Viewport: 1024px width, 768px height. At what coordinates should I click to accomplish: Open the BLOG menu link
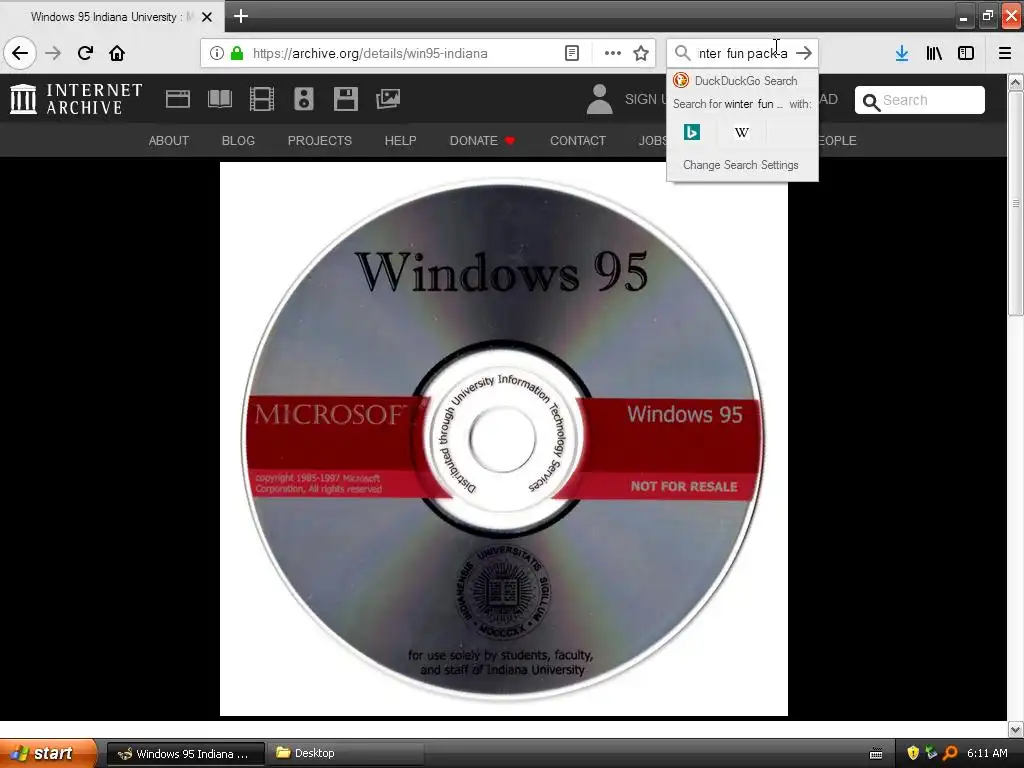(238, 140)
